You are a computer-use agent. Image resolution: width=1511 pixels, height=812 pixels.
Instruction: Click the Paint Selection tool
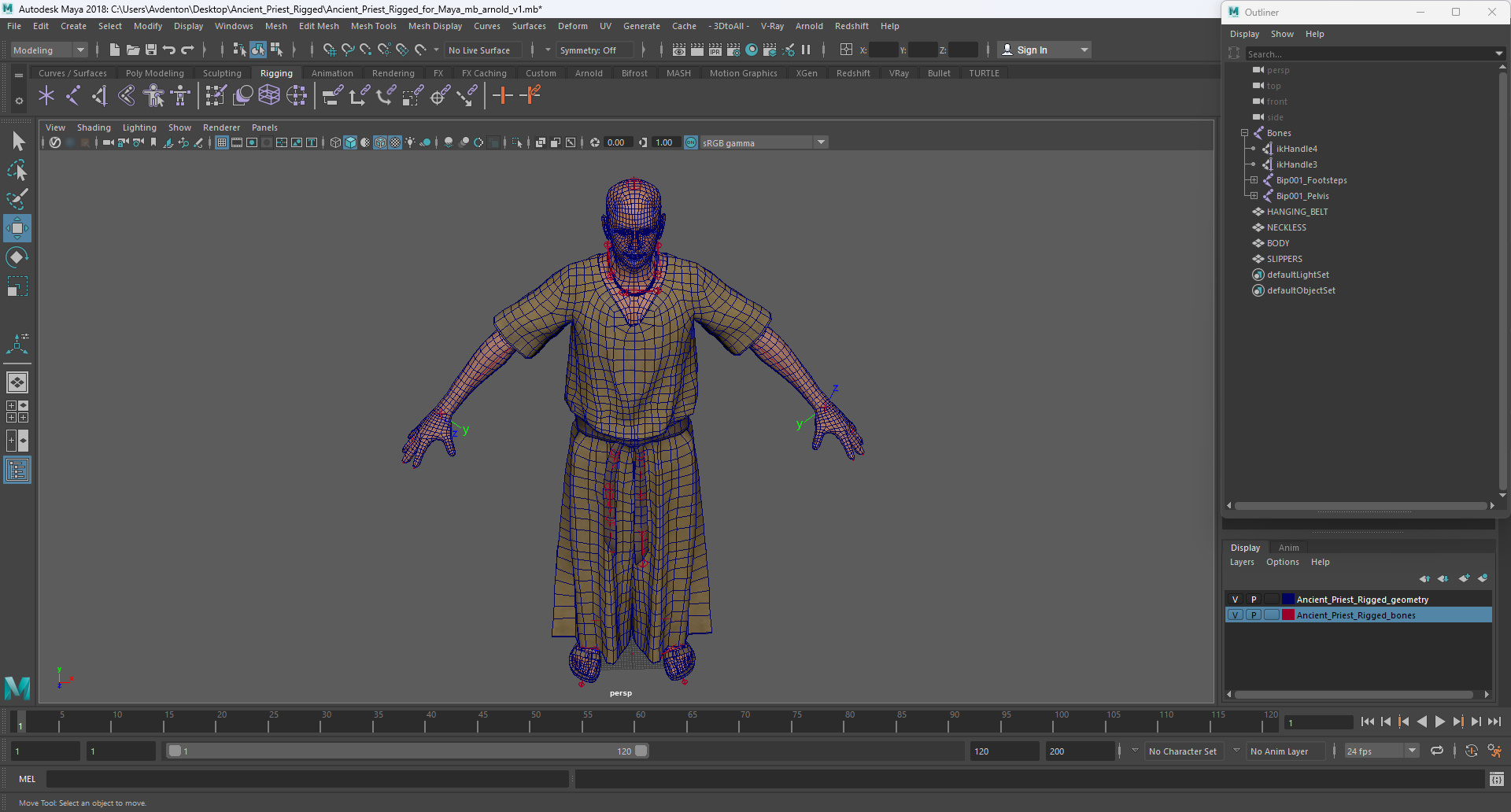click(17, 199)
